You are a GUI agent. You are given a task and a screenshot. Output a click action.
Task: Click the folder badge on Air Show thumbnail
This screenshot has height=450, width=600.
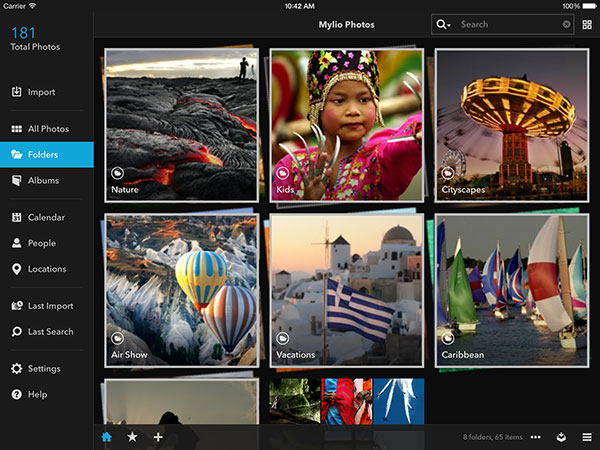pos(117,338)
